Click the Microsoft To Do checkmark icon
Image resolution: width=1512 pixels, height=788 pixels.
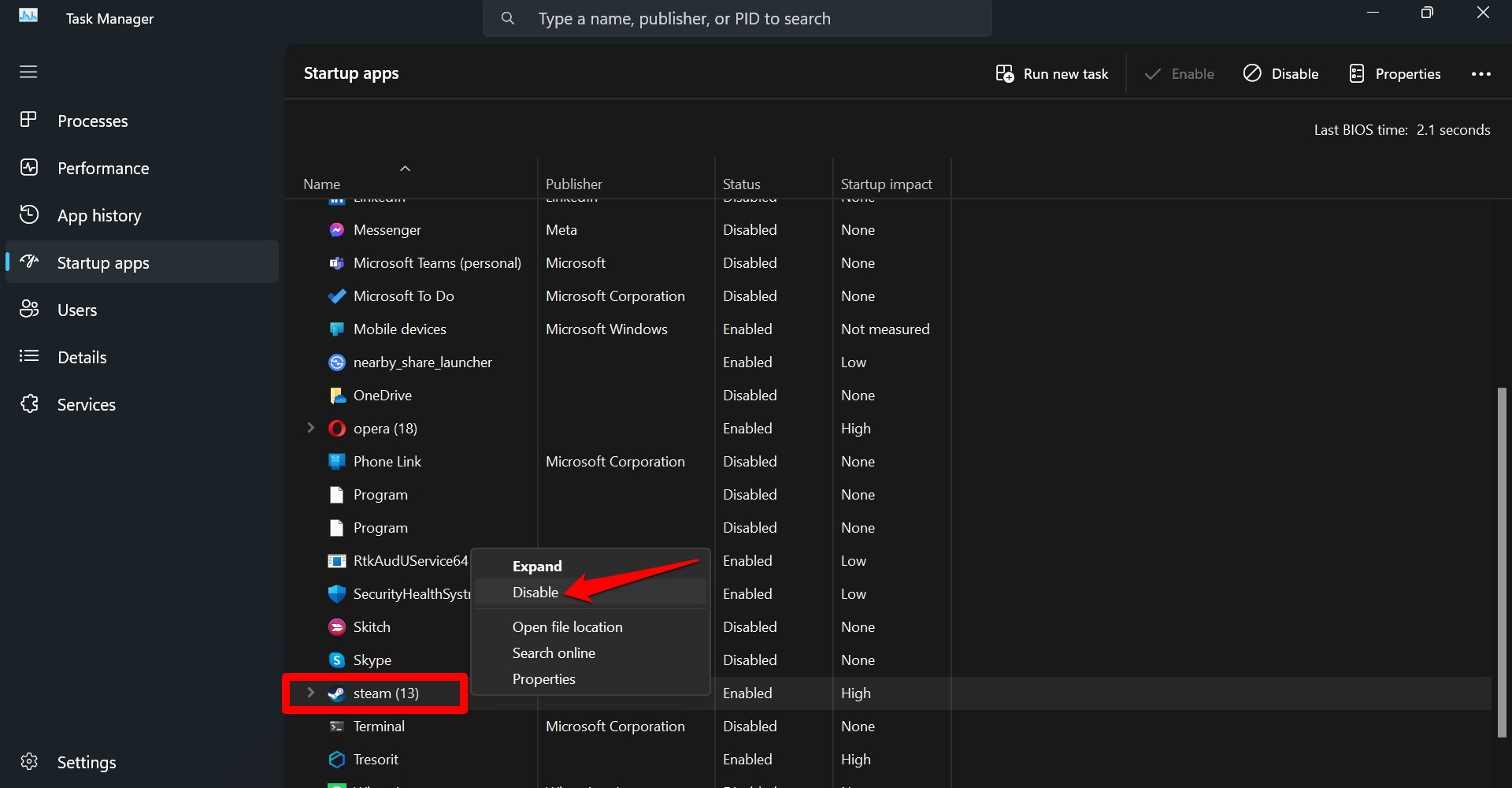click(x=336, y=296)
